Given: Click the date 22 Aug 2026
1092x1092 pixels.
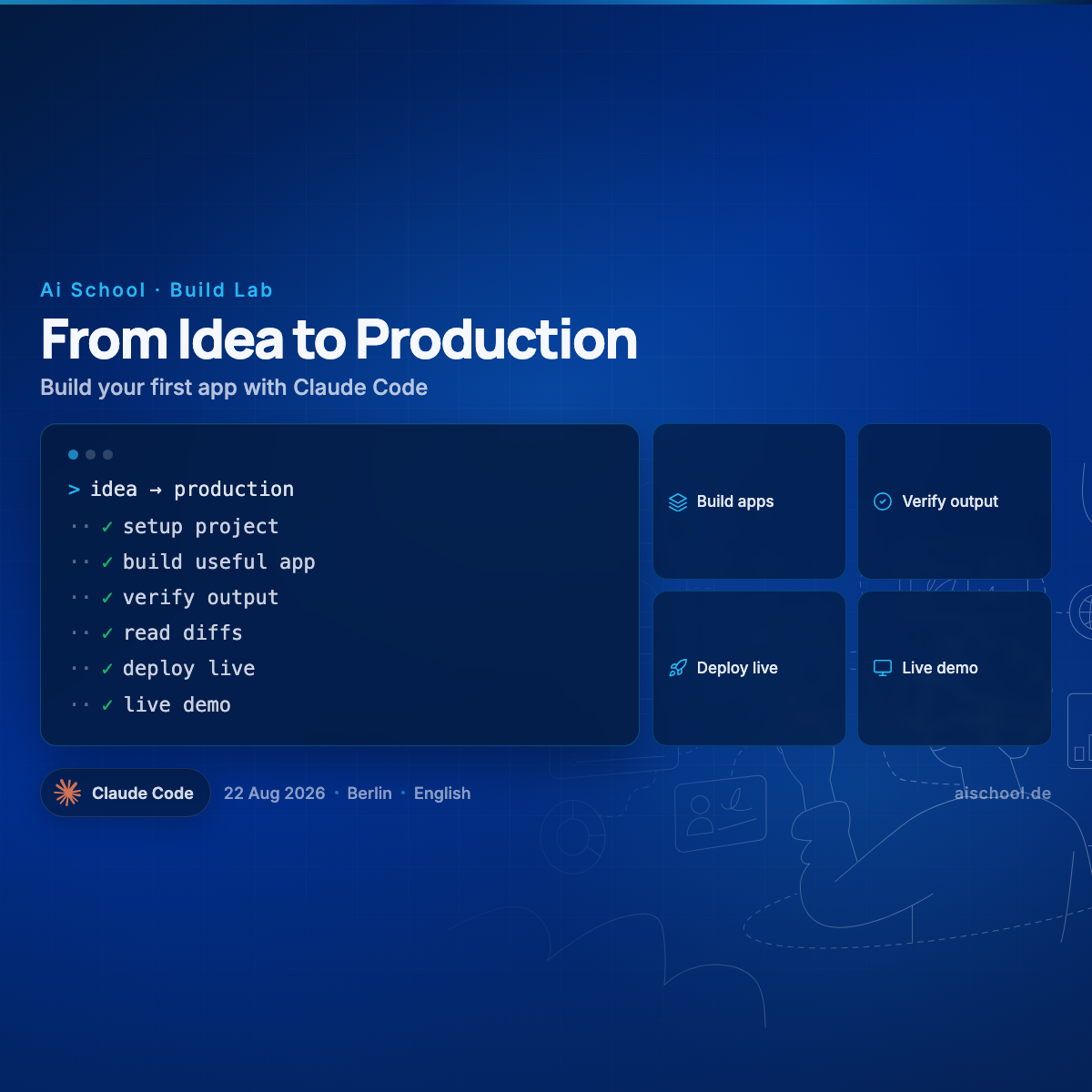Looking at the screenshot, I should coord(275,794).
